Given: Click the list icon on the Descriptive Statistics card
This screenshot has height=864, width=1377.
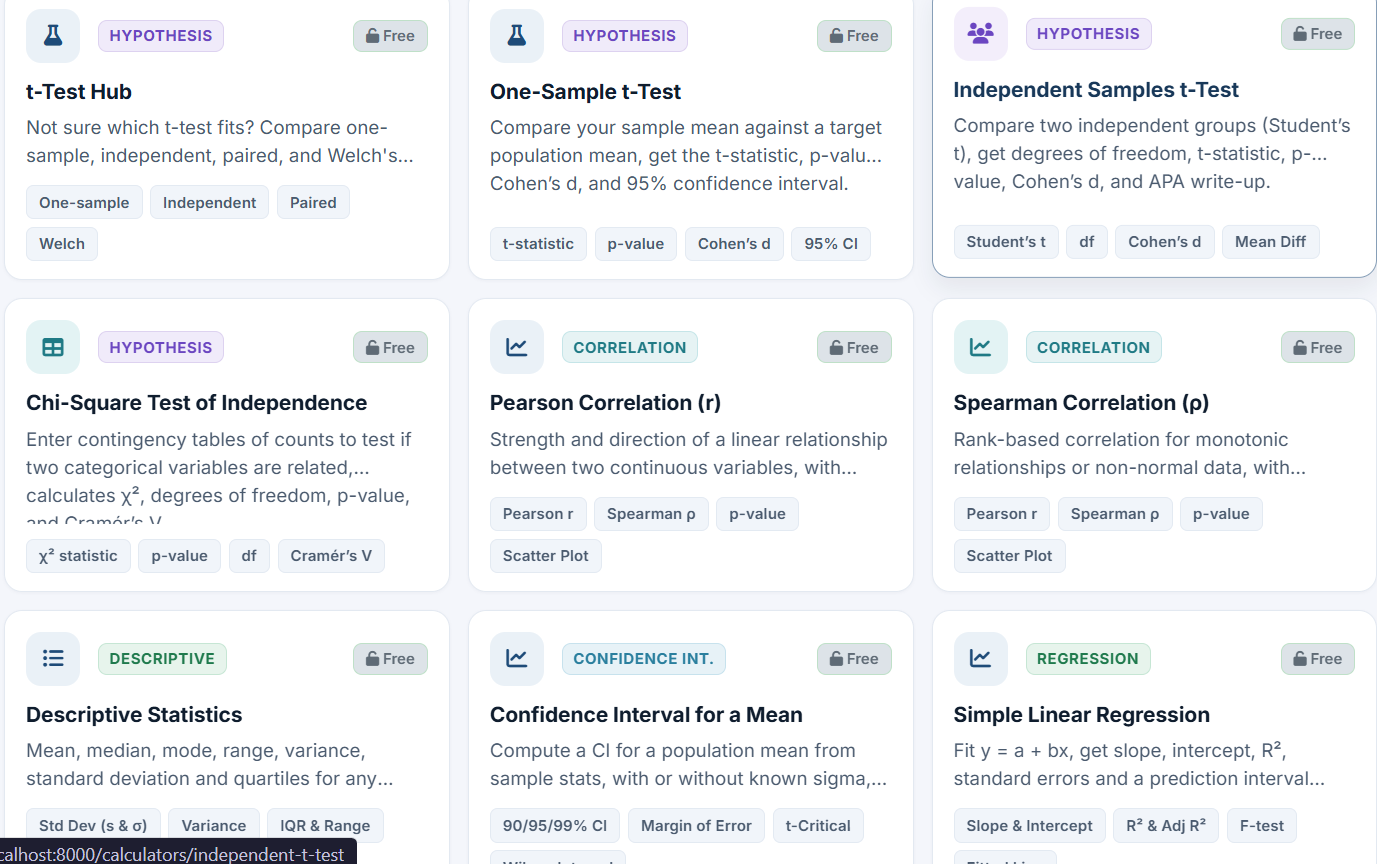Looking at the screenshot, I should [x=53, y=658].
